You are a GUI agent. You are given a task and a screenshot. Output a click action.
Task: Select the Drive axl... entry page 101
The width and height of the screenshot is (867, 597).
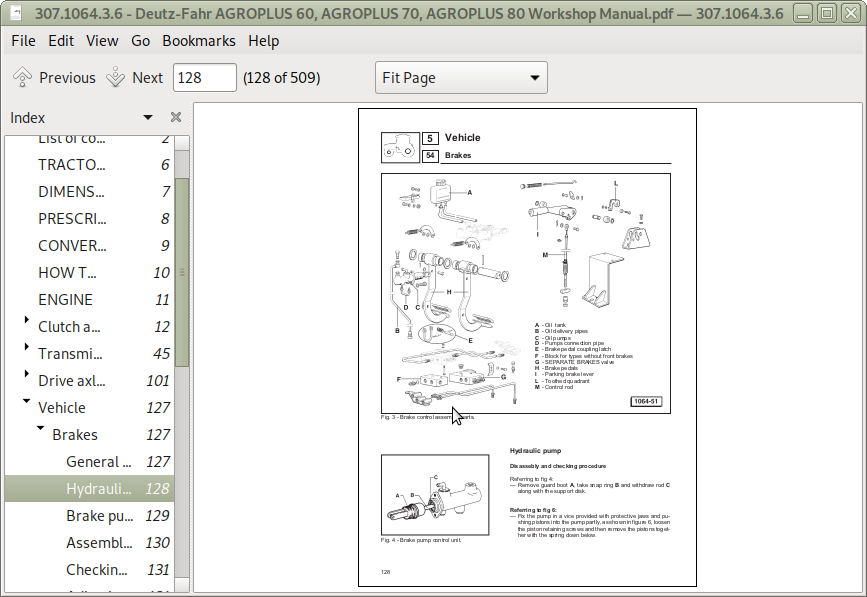[90, 381]
